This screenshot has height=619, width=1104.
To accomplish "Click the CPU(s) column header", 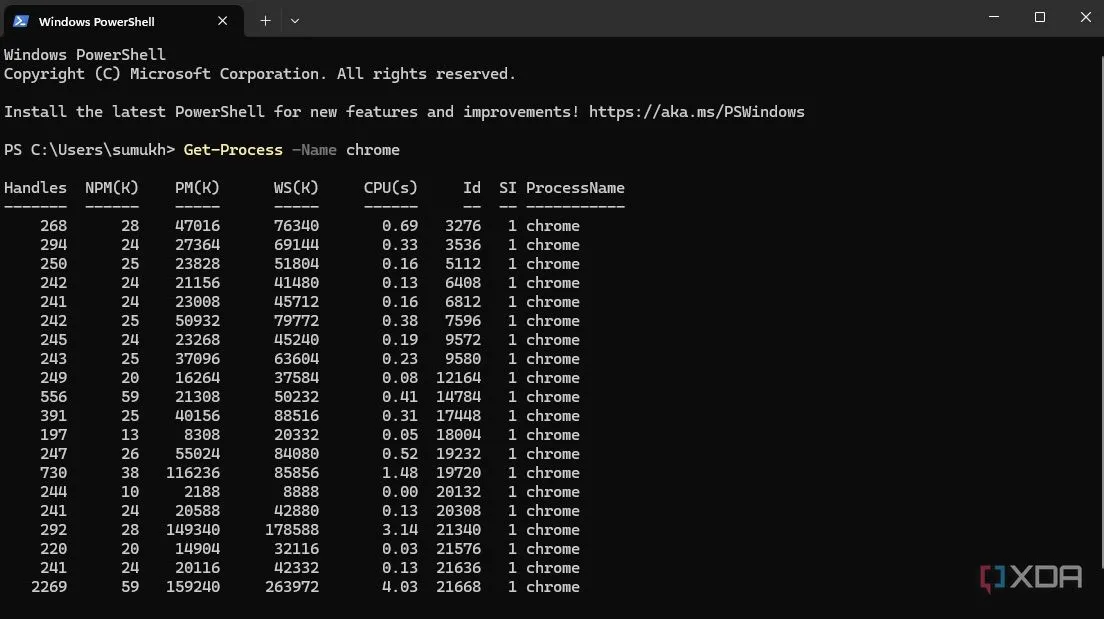I will (x=391, y=188).
